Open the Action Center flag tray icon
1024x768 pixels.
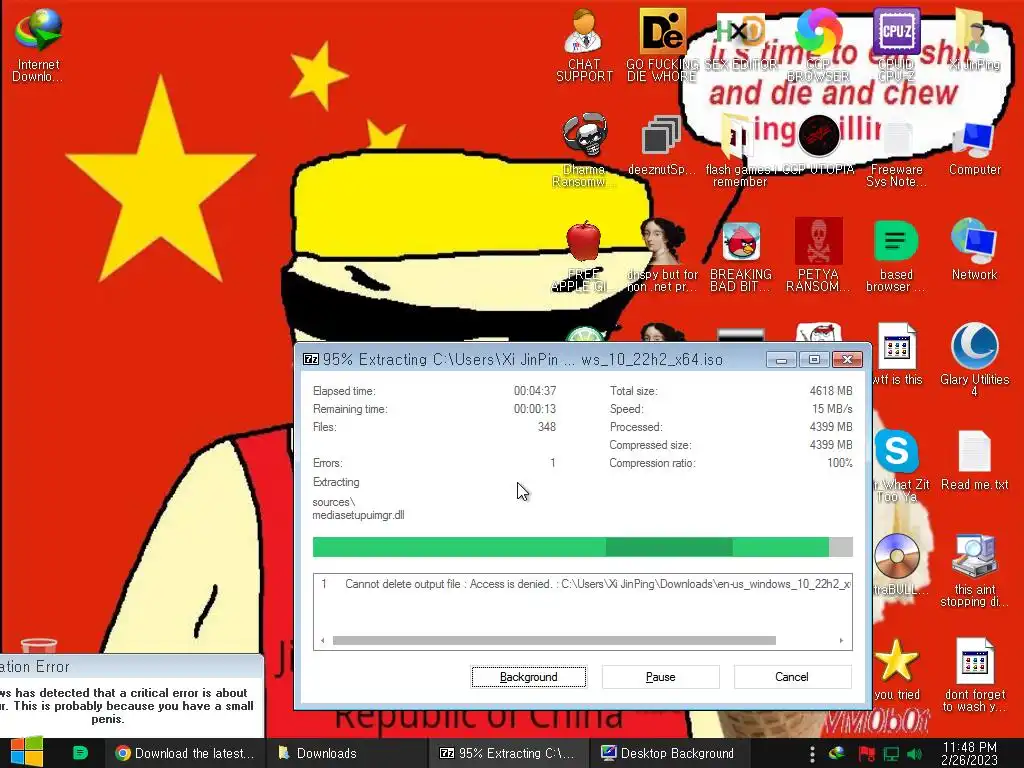pyautogui.click(x=866, y=754)
